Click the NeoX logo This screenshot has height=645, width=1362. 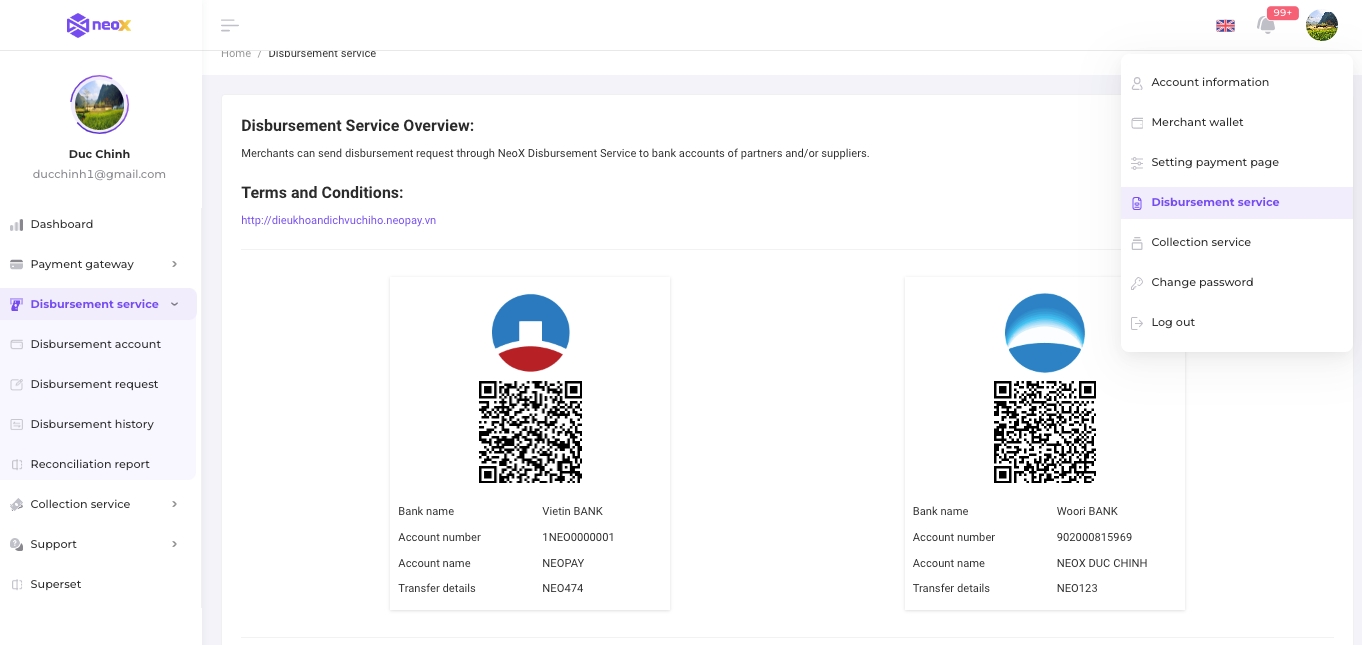[x=99, y=25]
